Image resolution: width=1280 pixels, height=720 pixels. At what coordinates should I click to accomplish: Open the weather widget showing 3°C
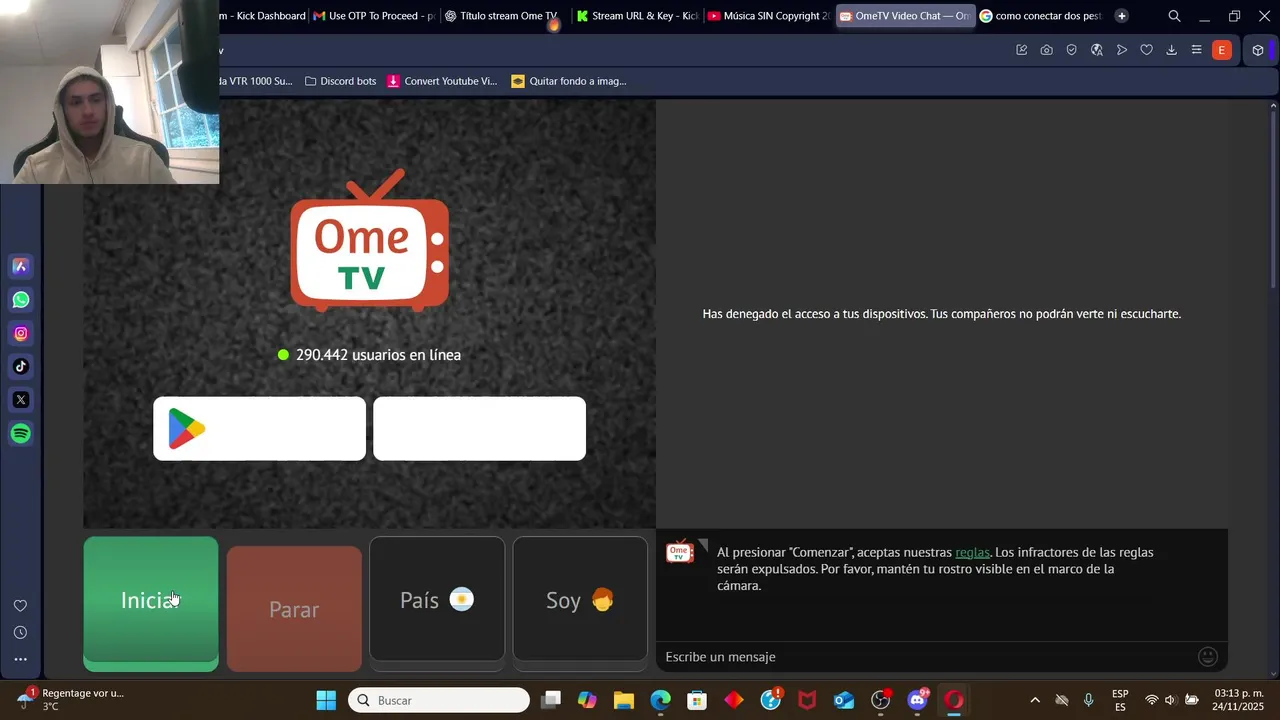[70, 699]
